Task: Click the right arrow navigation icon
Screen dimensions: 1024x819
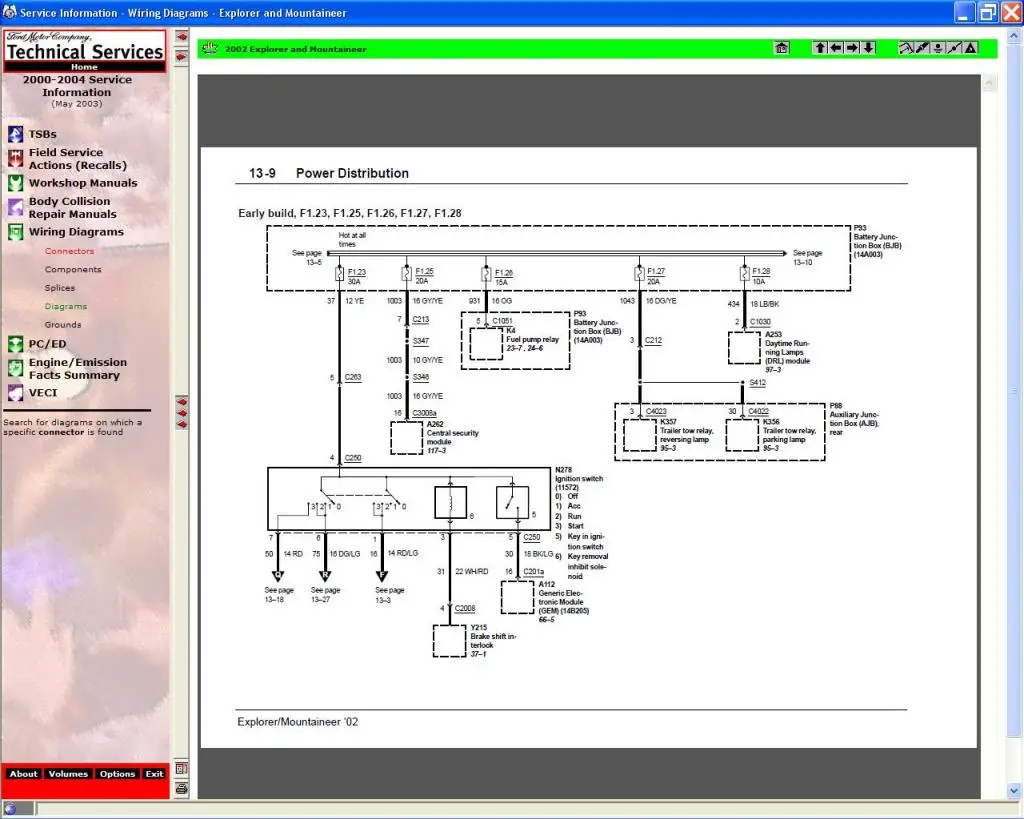Action: [852, 48]
